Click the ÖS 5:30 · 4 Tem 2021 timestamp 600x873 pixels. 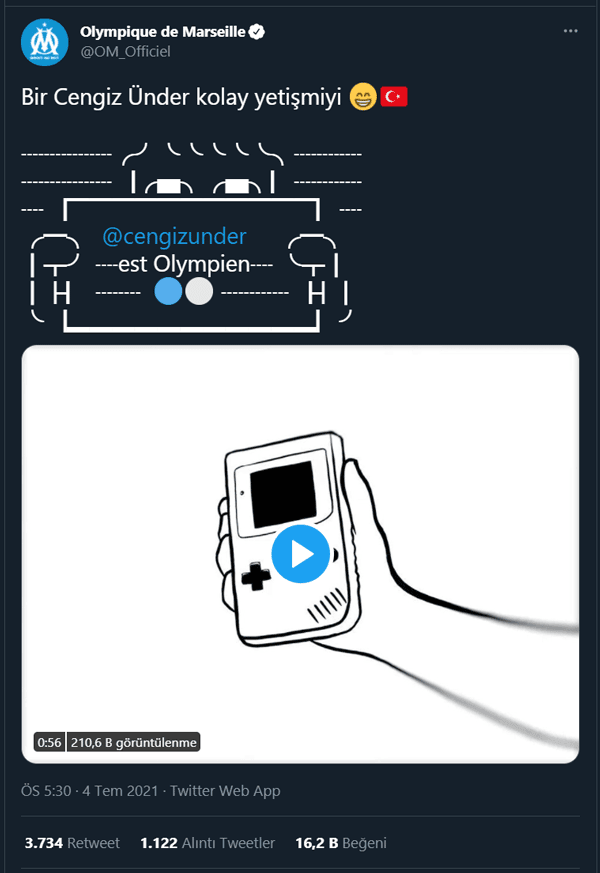(90, 791)
